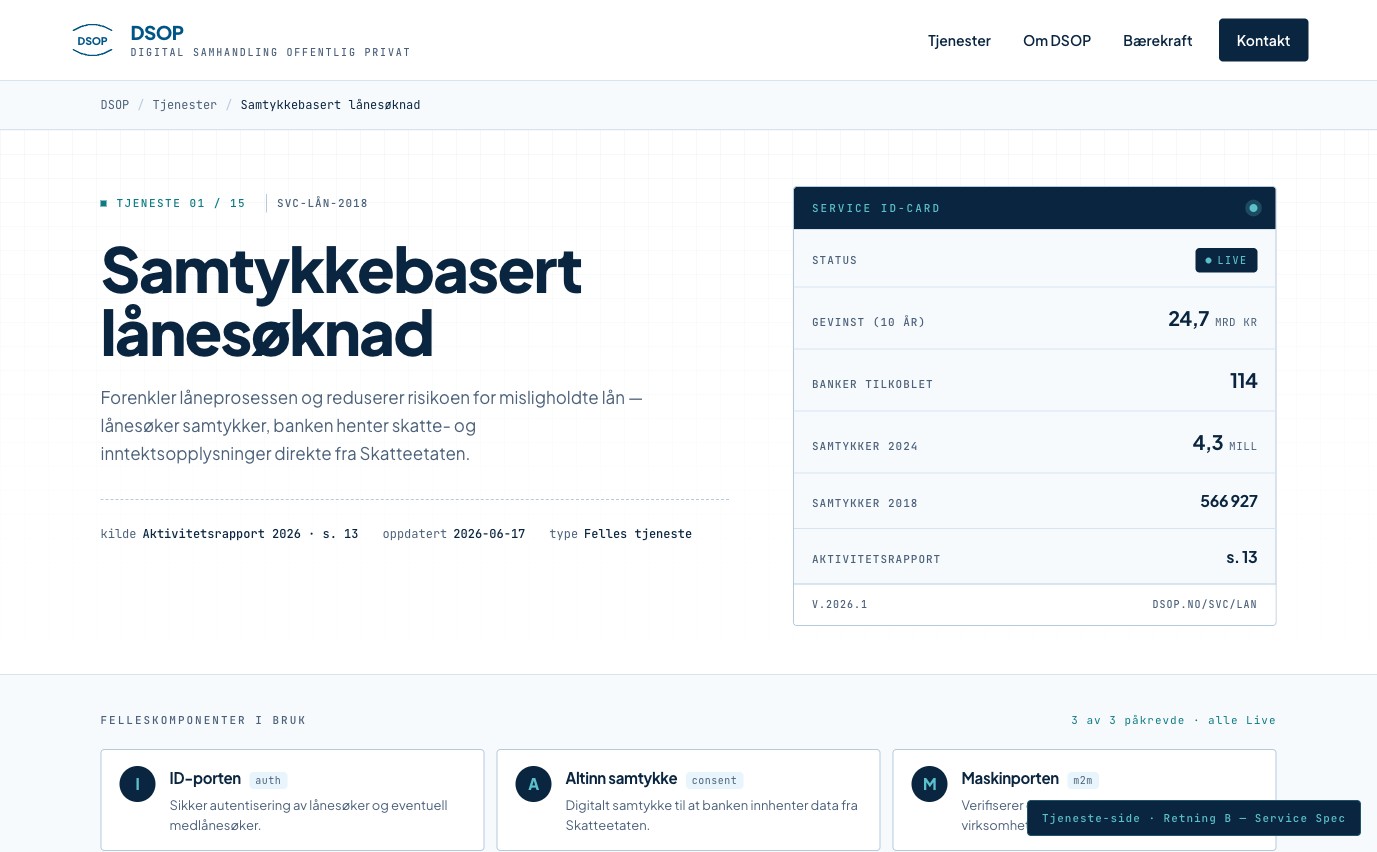This screenshot has height=852, width=1377.
Task: Click the ID-porten card title
Action: pyautogui.click(x=205, y=779)
